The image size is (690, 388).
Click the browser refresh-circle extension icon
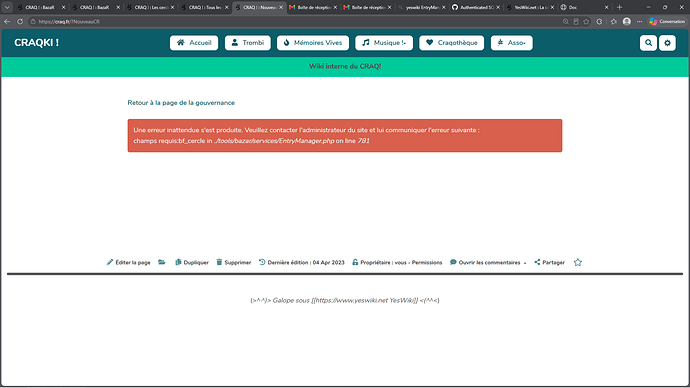599,21
